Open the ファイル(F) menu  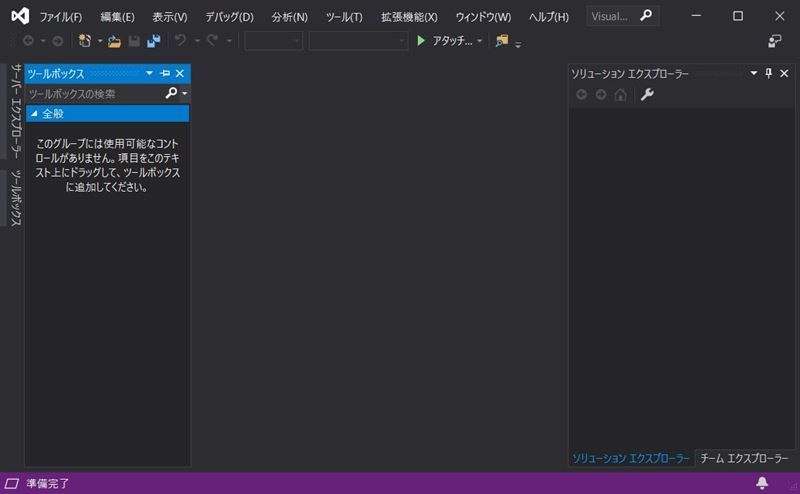[x=61, y=17]
